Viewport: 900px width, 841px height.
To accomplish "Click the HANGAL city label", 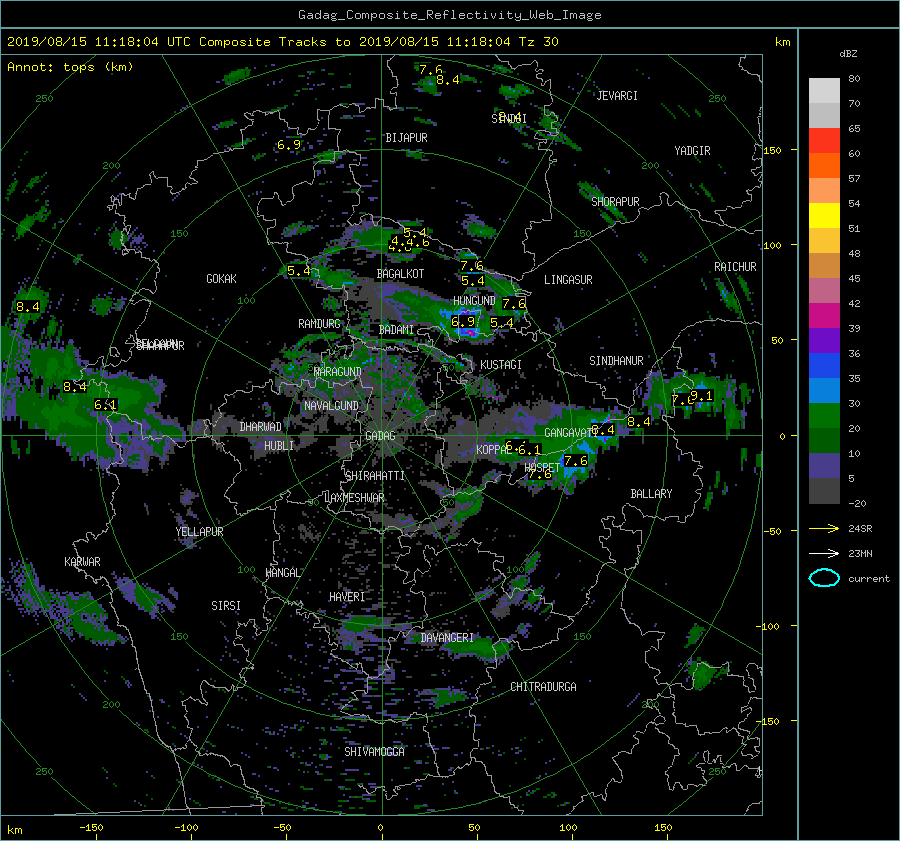I will click(283, 573).
